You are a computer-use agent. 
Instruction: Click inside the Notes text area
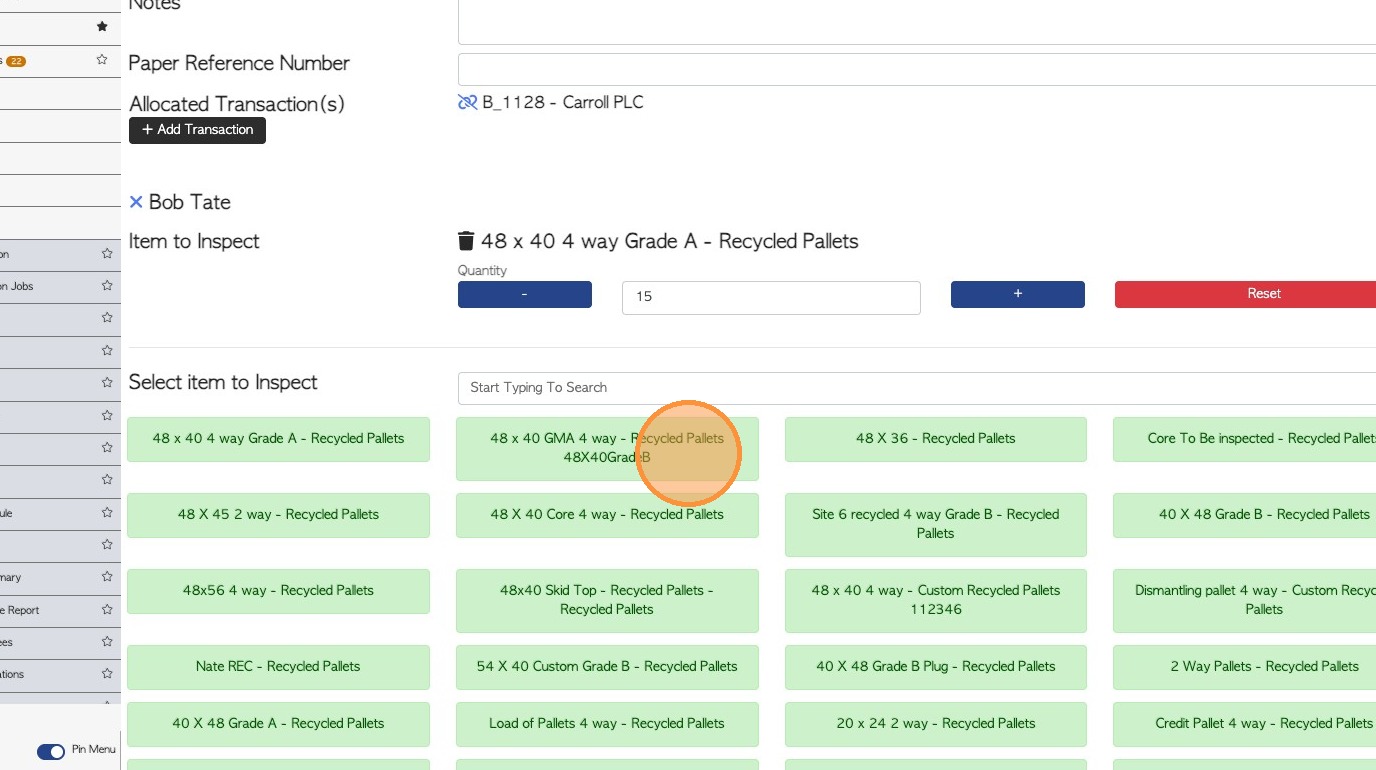tap(917, 22)
